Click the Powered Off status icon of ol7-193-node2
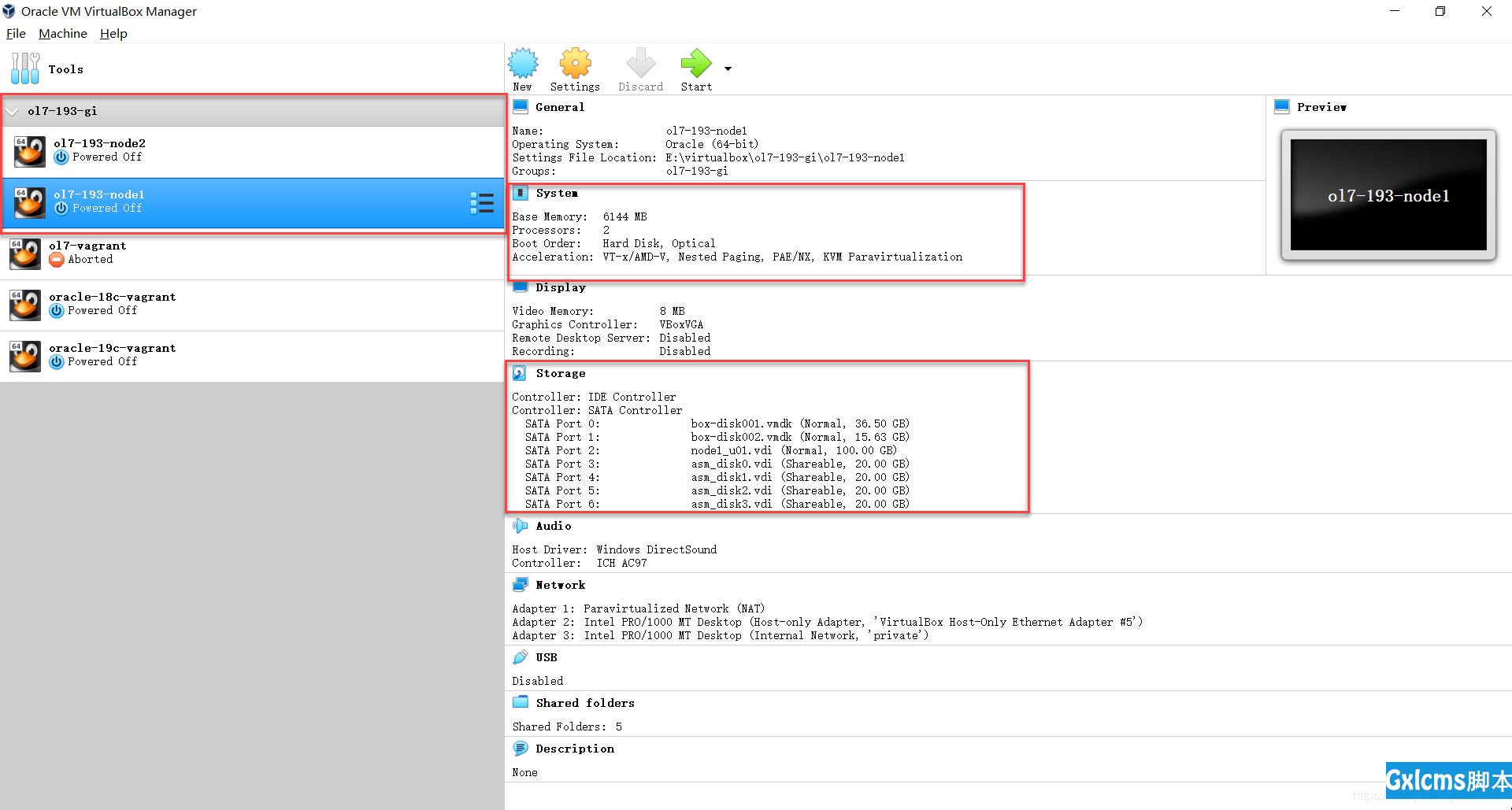Screen dimensions: 1512x810 61,157
